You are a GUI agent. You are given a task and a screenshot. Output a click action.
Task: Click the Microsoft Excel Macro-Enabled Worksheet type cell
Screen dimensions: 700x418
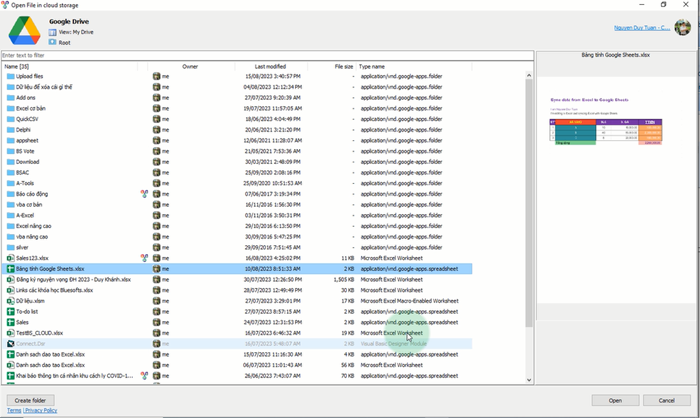(409, 301)
